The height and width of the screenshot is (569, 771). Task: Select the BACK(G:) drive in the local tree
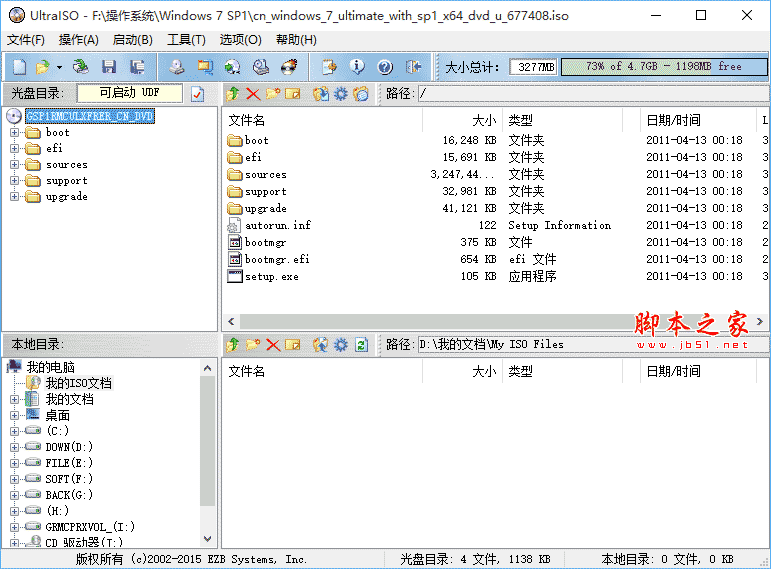click(x=69, y=495)
